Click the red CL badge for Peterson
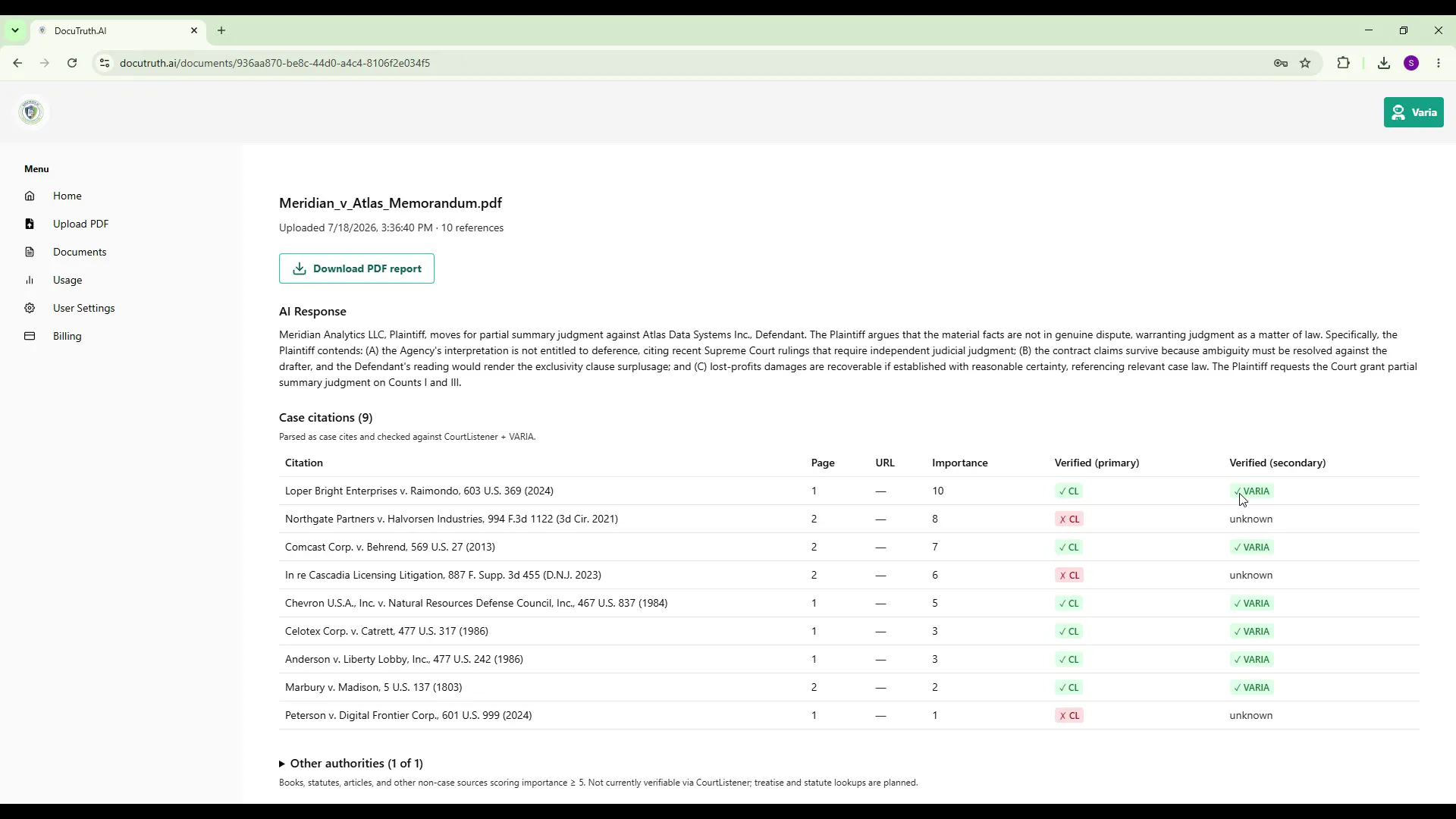The height and width of the screenshot is (819, 1456). coord(1069,716)
